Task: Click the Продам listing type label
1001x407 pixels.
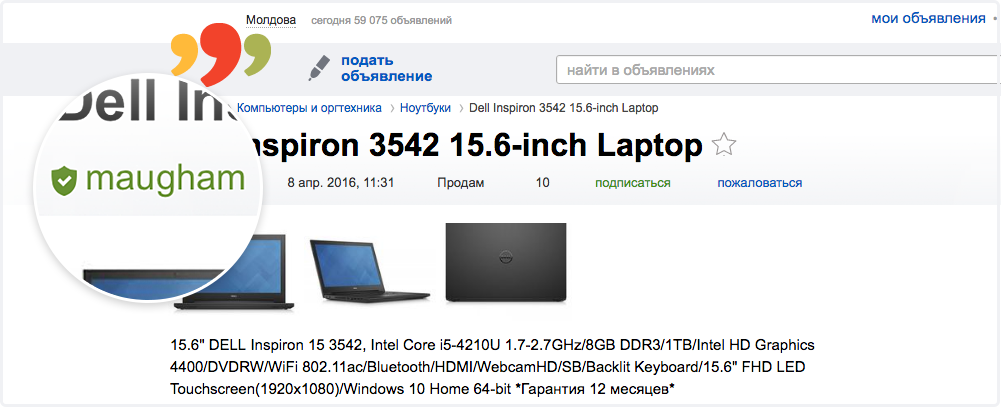Action: tap(461, 183)
